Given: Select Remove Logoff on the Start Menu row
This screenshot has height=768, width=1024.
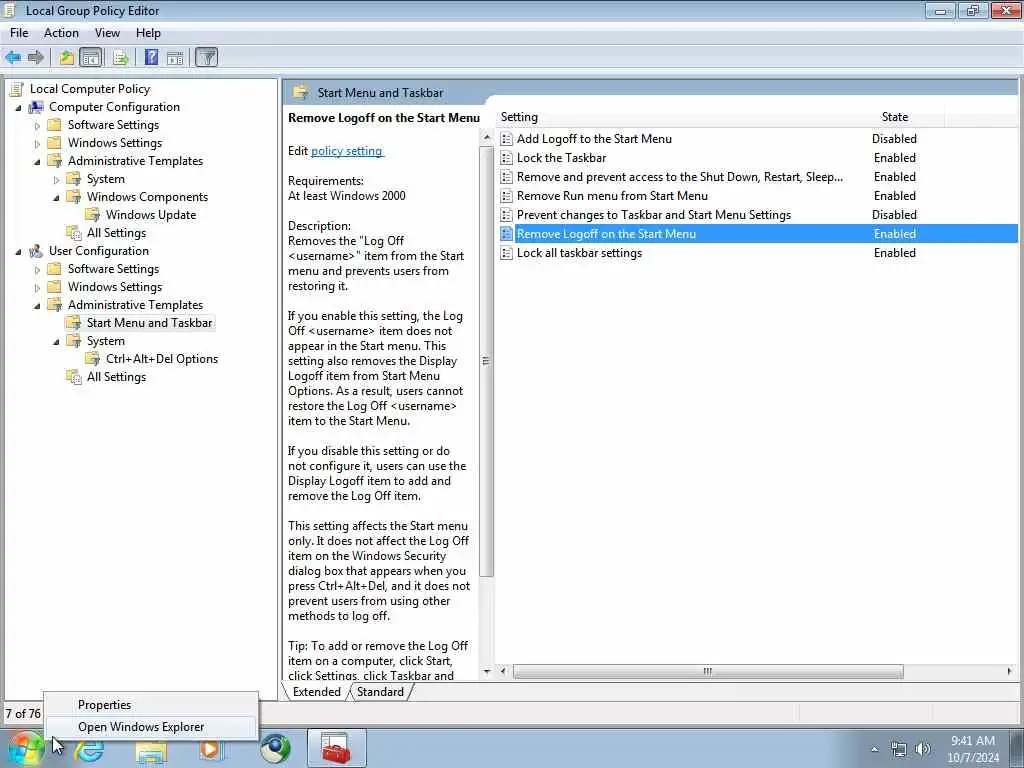Looking at the screenshot, I should coord(758,234).
